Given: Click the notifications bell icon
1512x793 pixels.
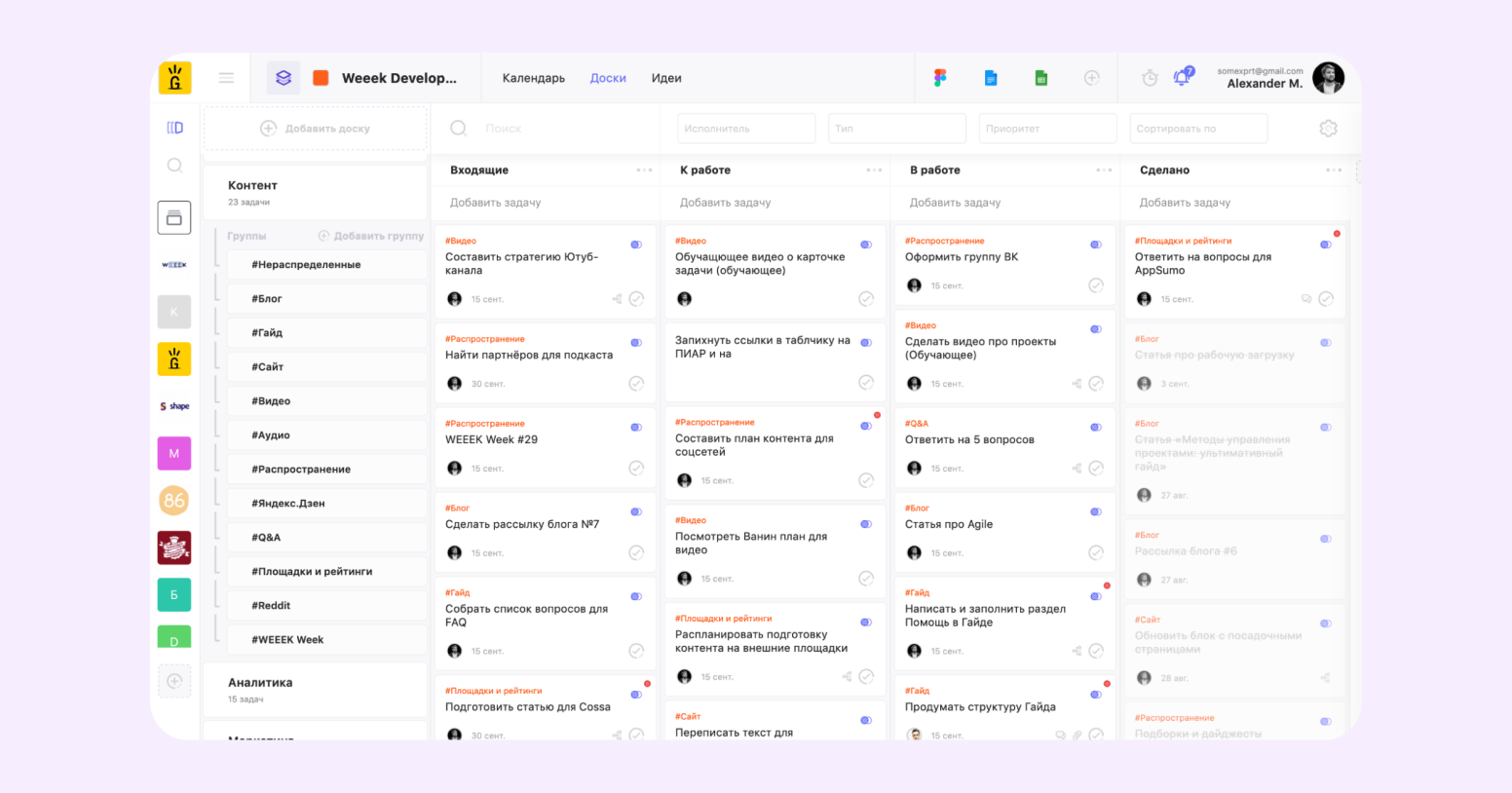Looking at the screenshot, I should 1182,78.
